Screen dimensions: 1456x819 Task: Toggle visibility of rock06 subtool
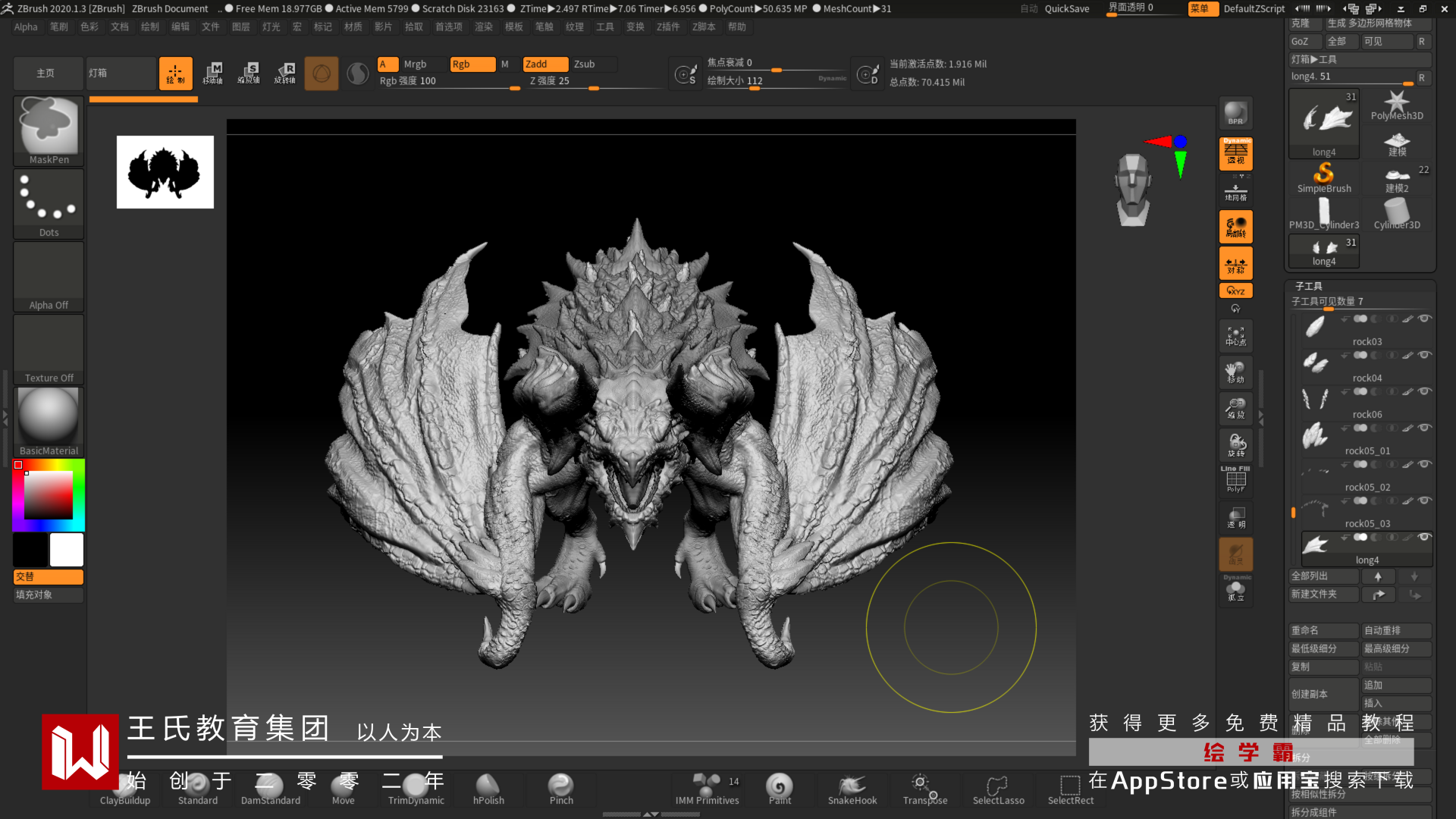[x=1425, y=391]
